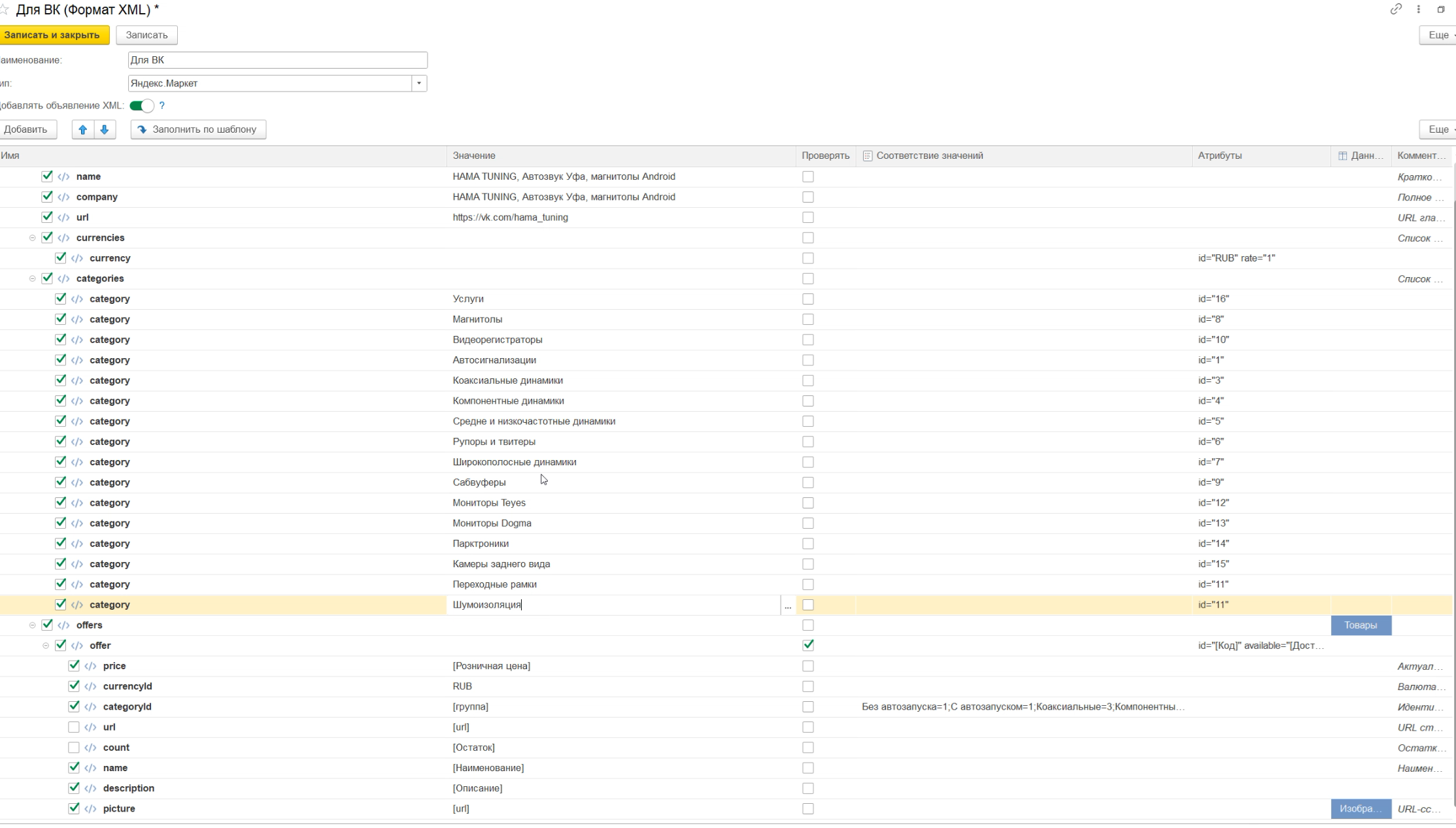Collapse the categories node
Image resolution: width=1456 pixels, height=828 pixels.
(32, 278)
